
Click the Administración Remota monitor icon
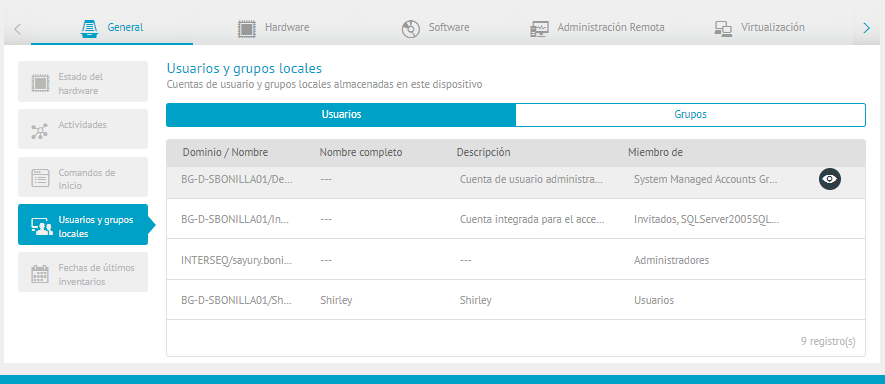540,28
